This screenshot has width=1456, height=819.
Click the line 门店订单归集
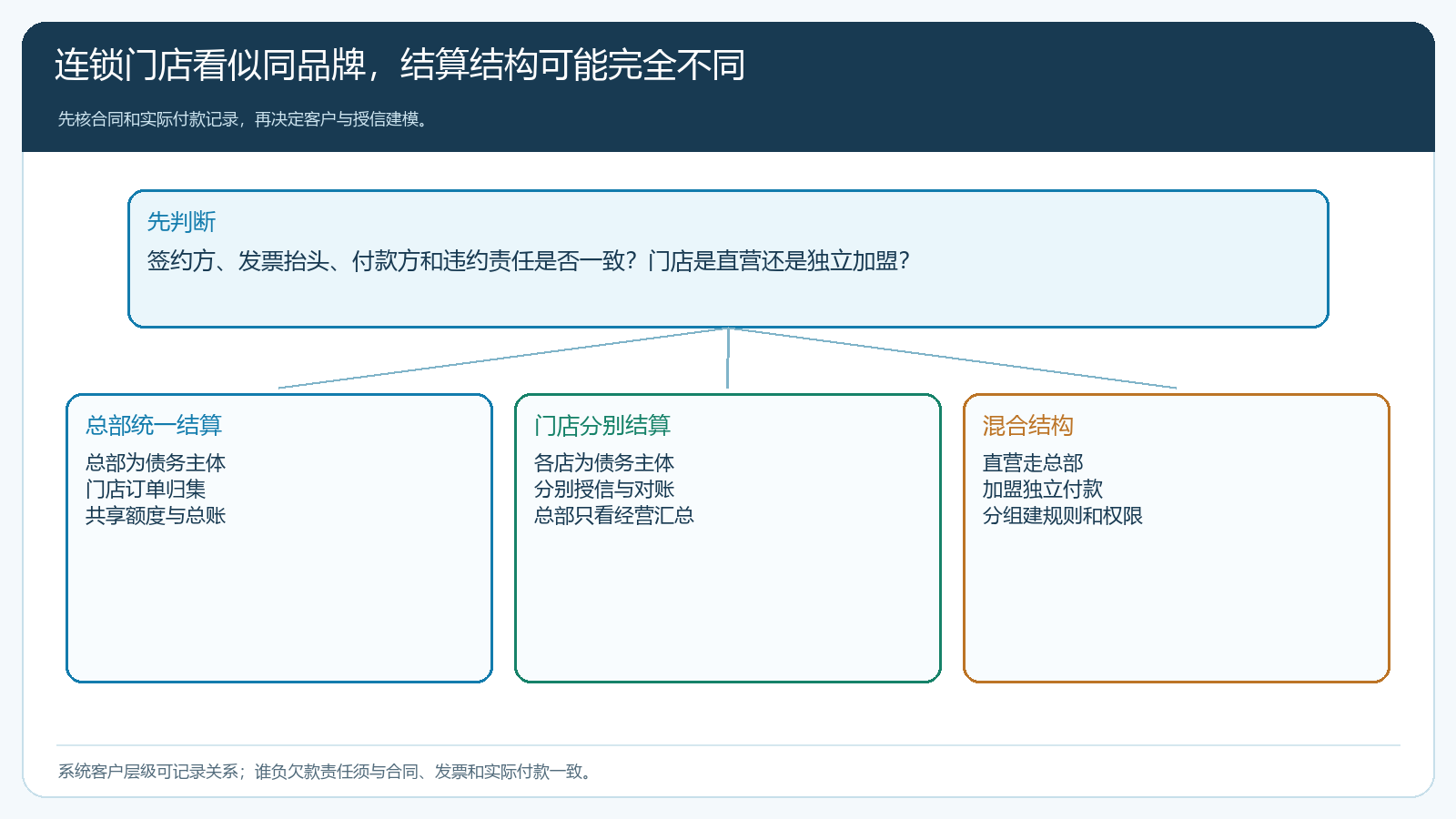click(x=146, y=490)
